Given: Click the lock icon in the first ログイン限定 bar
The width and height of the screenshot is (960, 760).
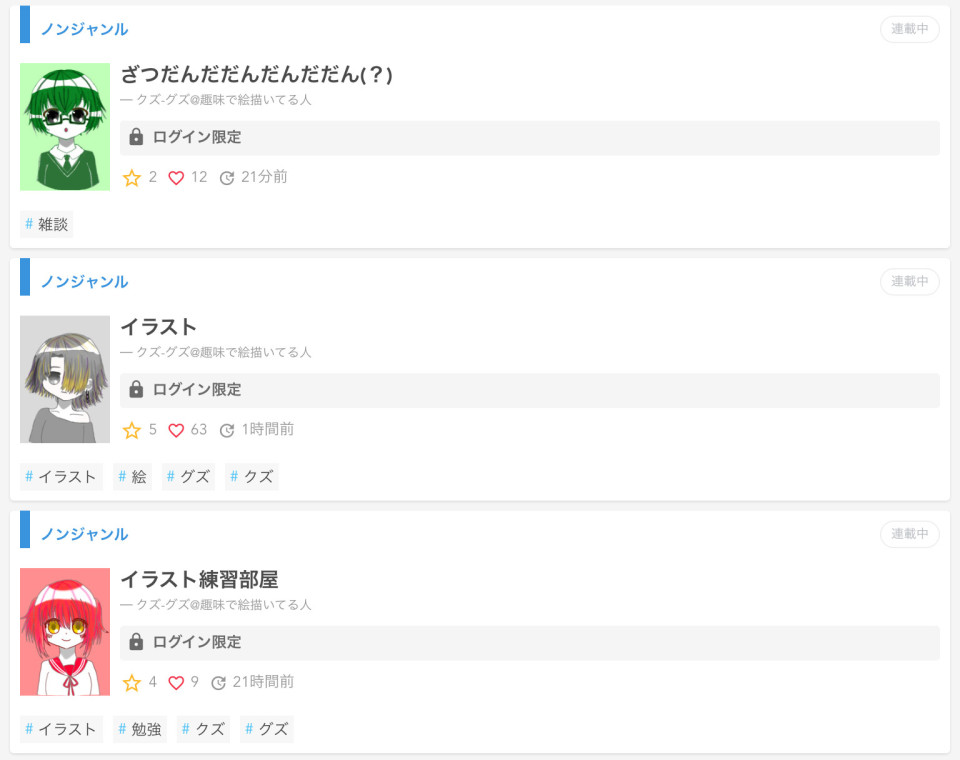Looking at the screenshot, I should click(136, 137).
